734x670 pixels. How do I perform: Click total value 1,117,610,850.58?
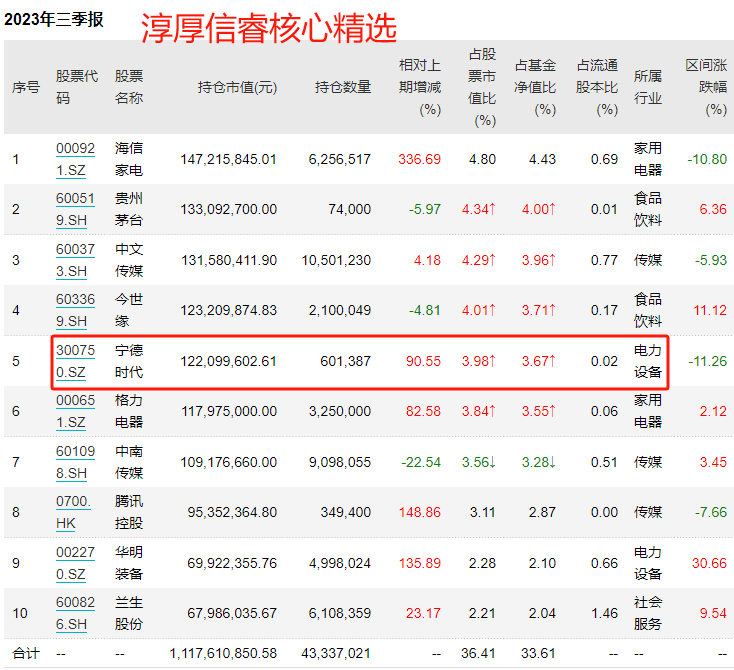click(223, 653)
